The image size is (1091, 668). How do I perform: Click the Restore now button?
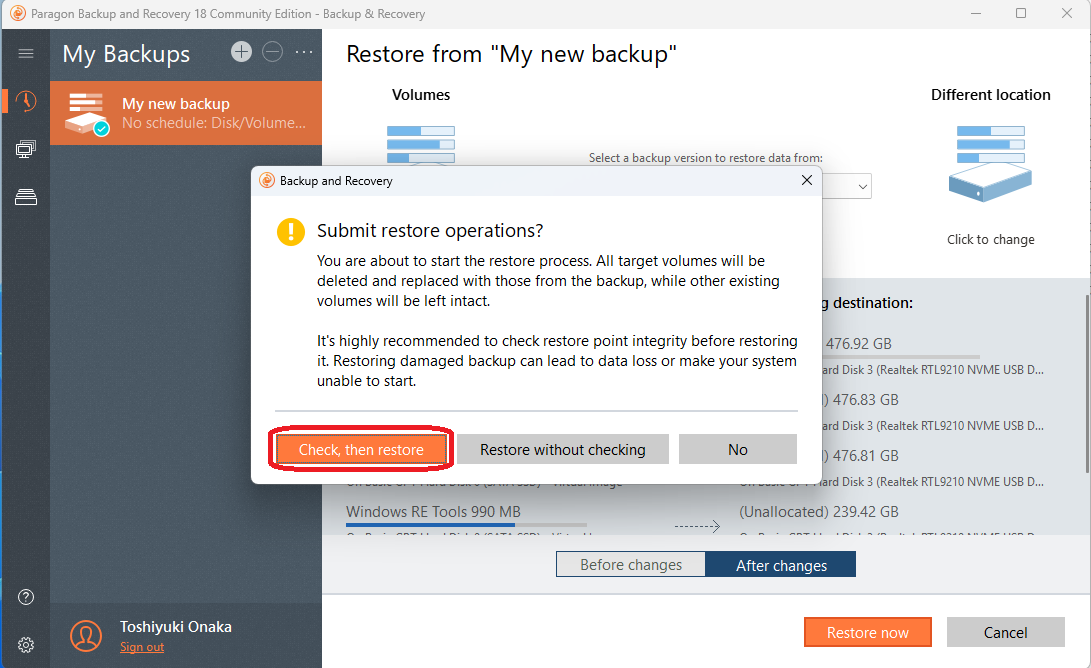(868, 633)
